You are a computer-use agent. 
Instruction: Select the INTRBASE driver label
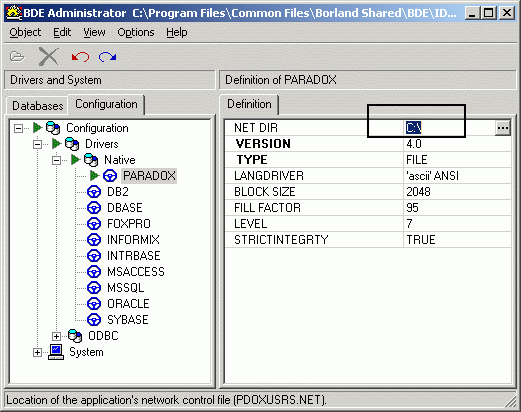pos(133,256)
